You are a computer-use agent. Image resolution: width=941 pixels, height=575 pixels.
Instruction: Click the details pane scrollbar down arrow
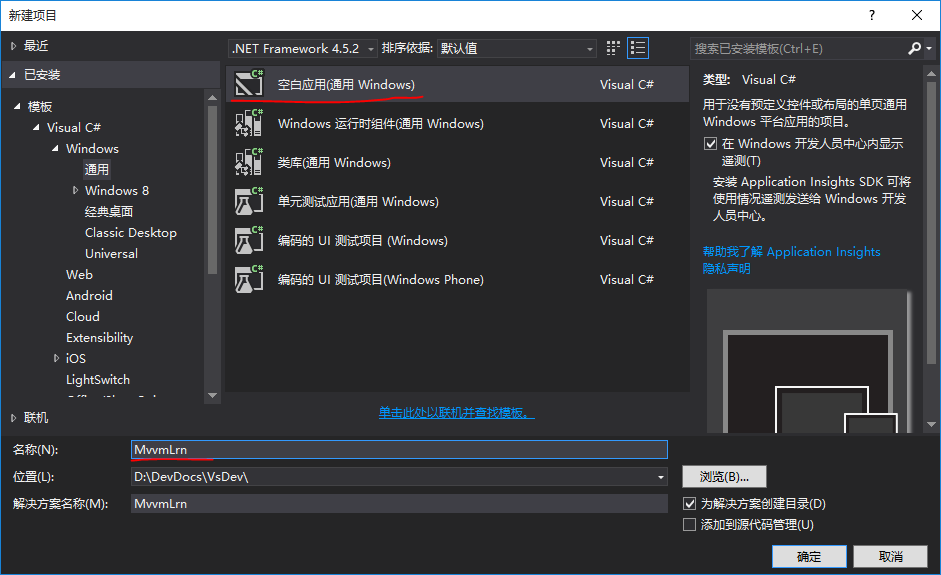(x=931, y=424)
